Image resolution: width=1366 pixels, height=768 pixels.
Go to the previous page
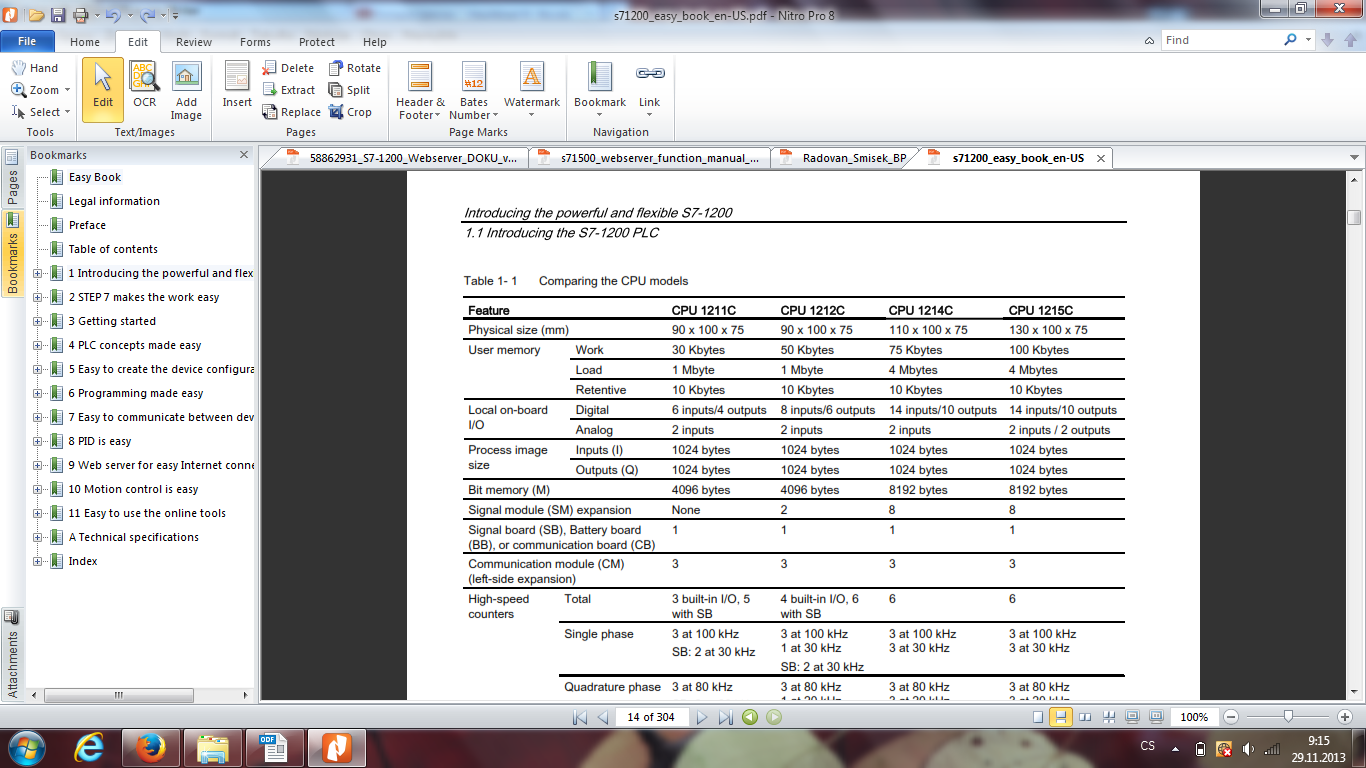pyautogui.click(x=603, y=717)
